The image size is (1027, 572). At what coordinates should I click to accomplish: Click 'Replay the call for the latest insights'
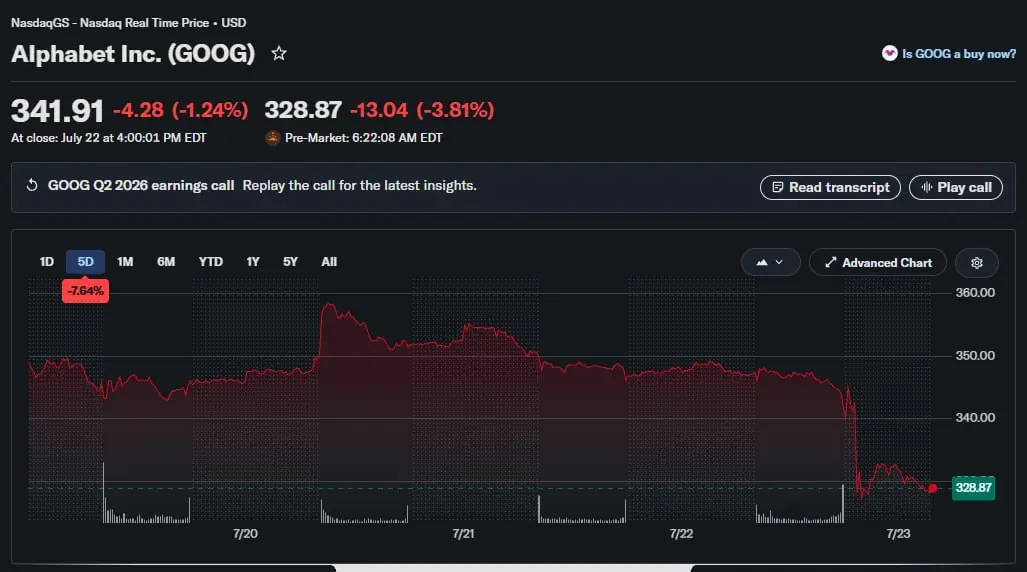(x=360, y=185)
